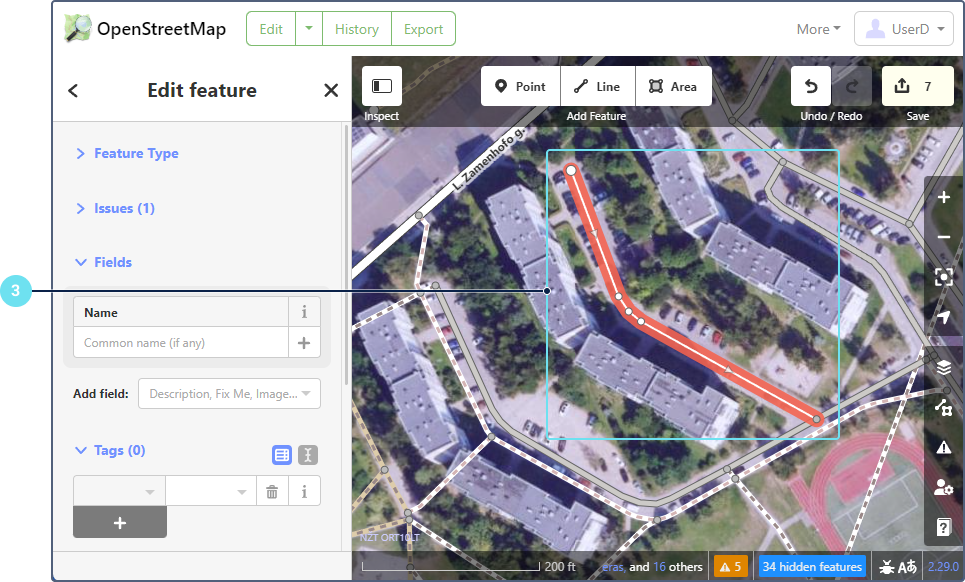Open the map data panel
Image resolution: width=965 pixels, height=582 pixels.
pos(944,407)
